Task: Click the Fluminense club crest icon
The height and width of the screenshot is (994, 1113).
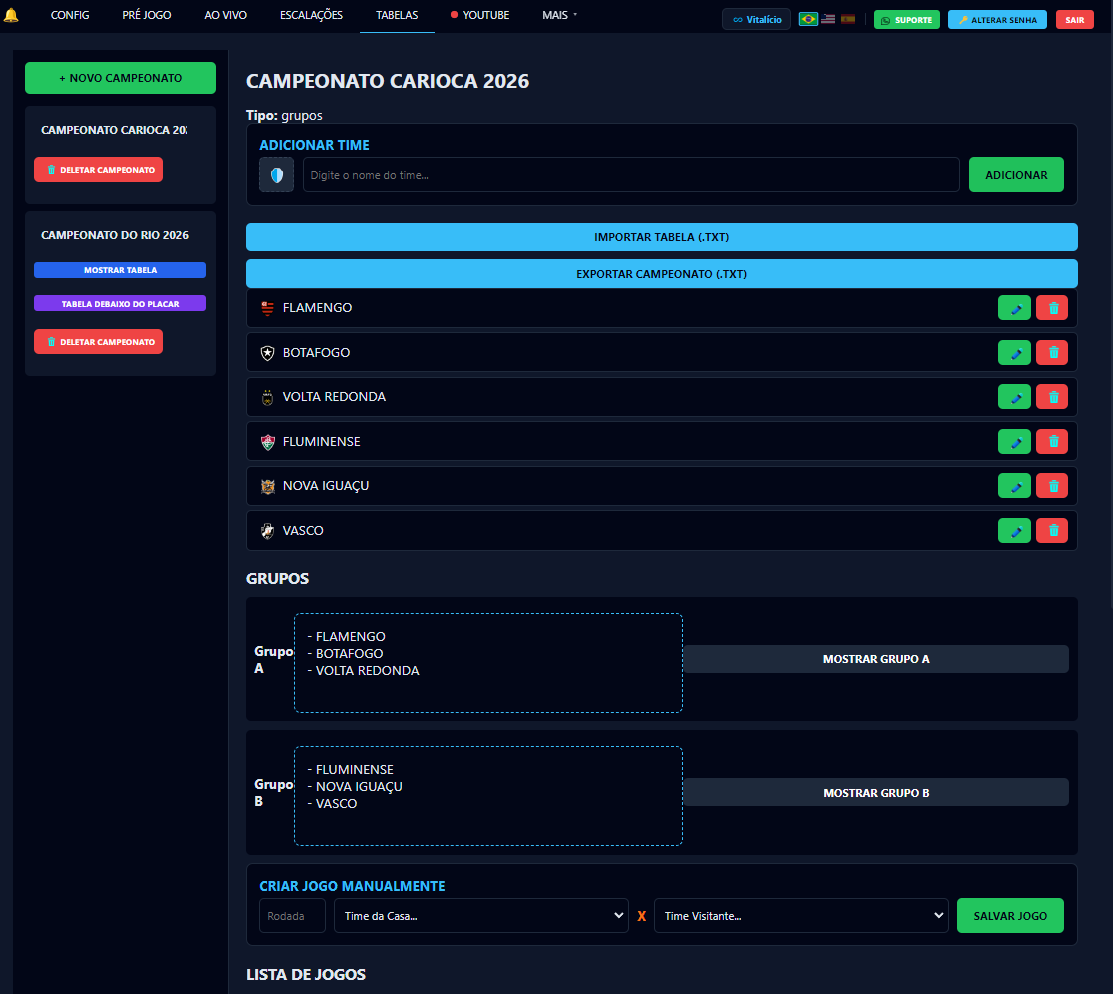Action: coord(268,442)
